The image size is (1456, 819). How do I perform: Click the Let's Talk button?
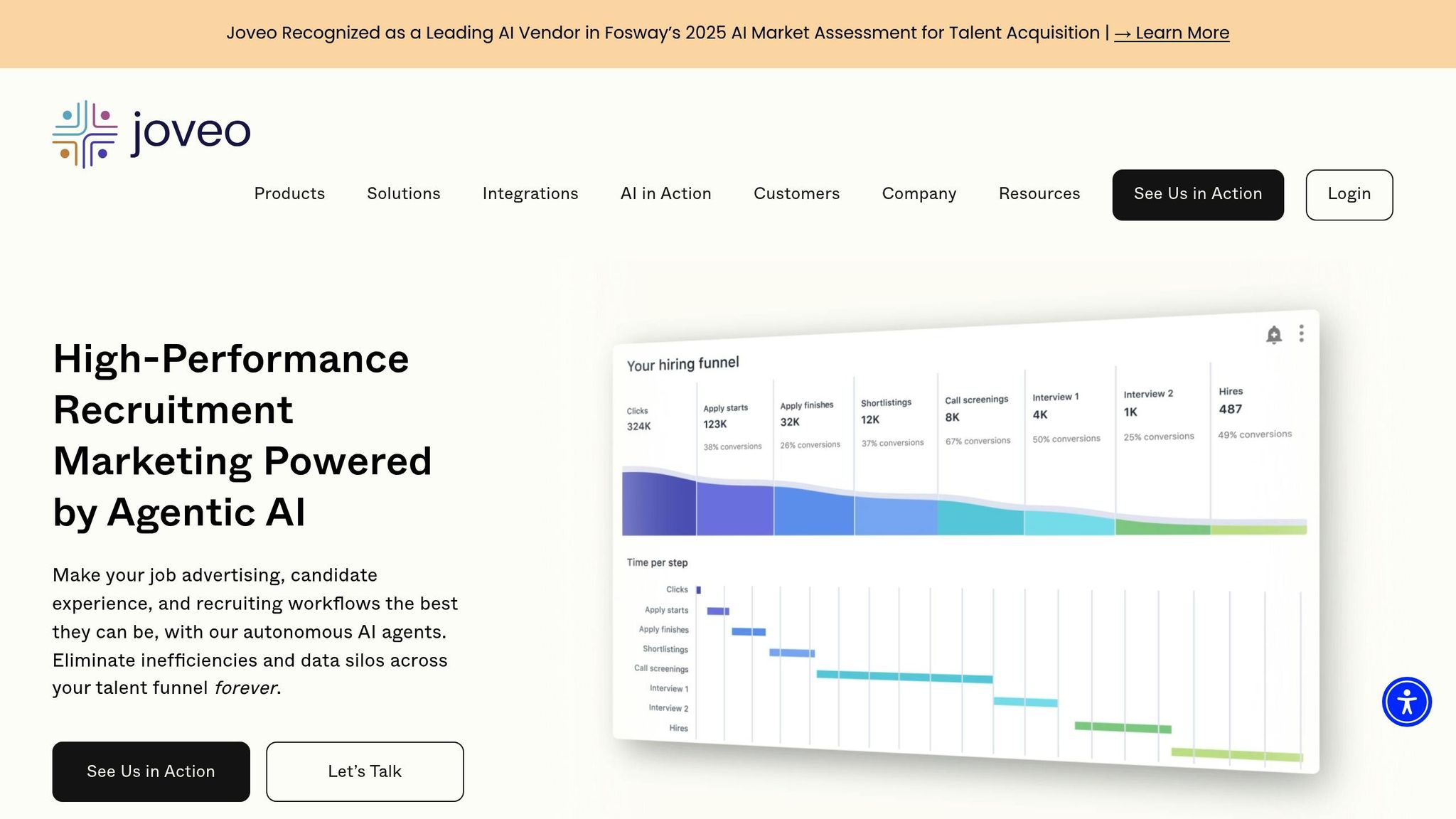point(365,771)
